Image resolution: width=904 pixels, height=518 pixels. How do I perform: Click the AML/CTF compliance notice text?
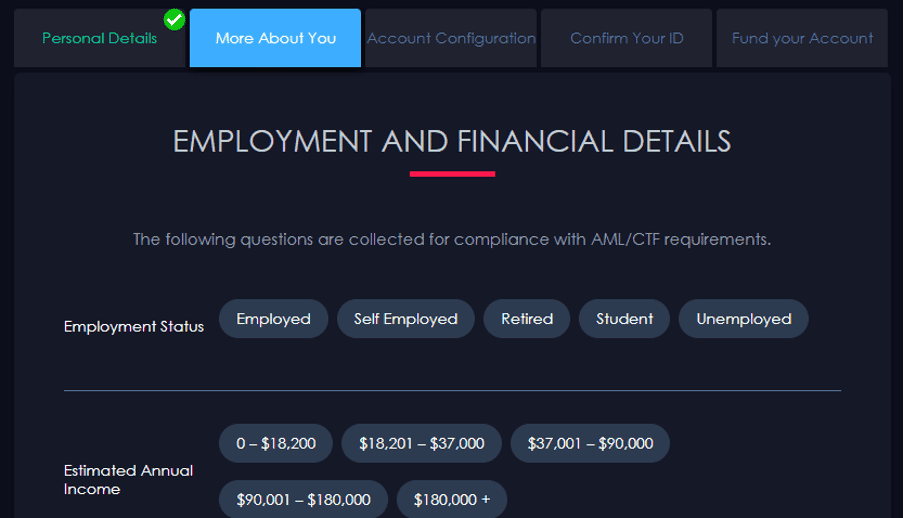452,239
